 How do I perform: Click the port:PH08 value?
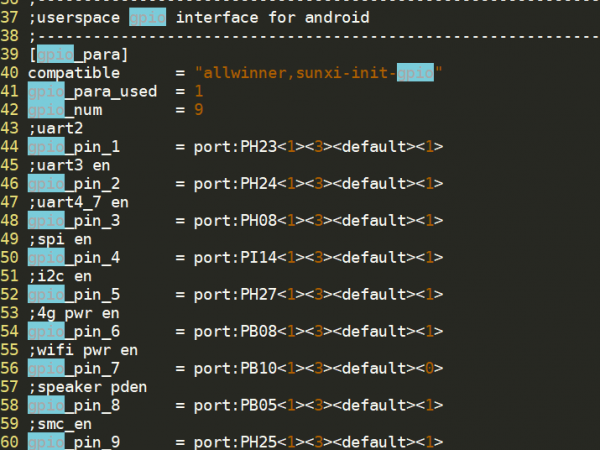pos(238,221)
